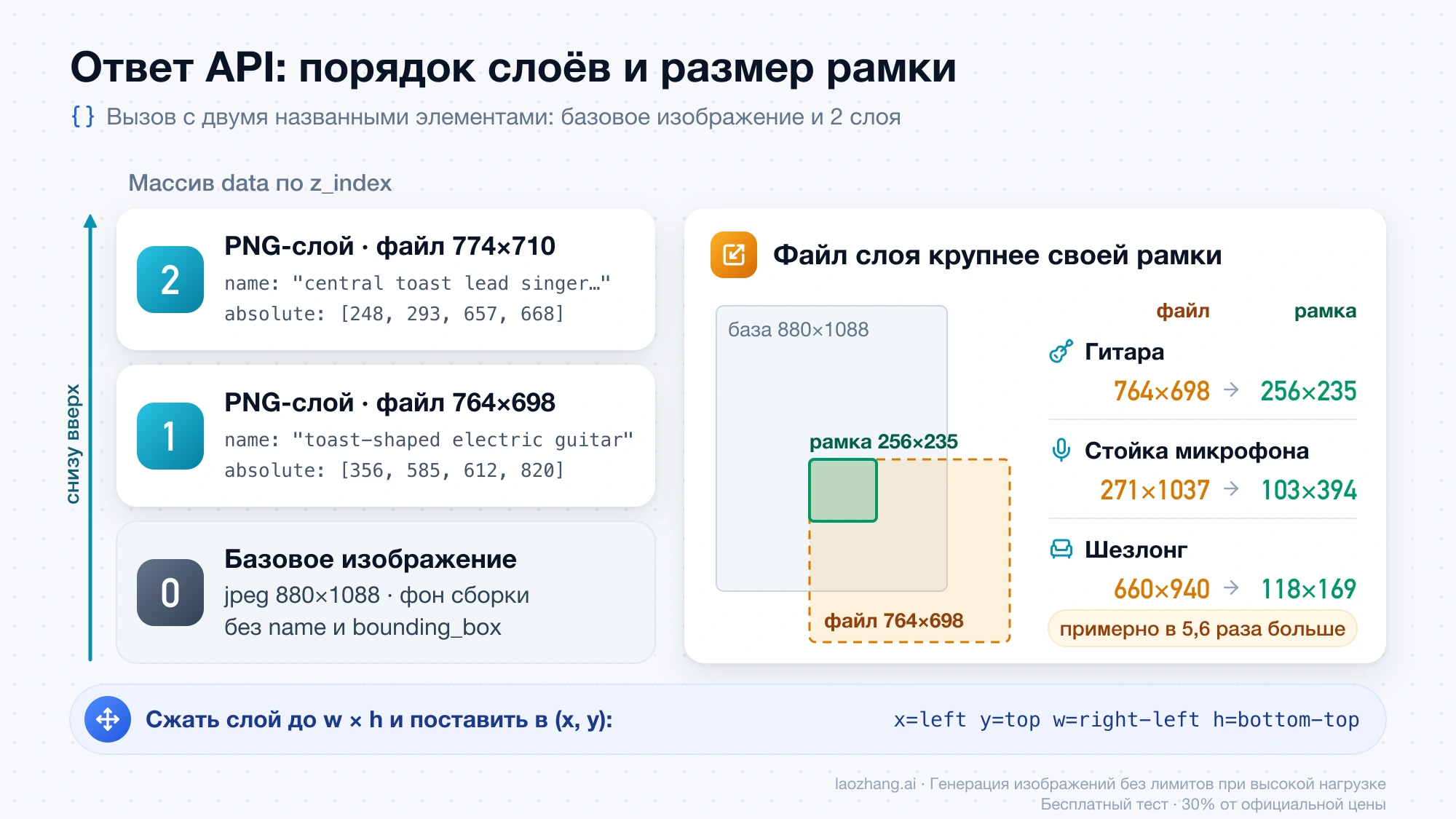Screen dimensions: 1456x819
Task: Select the number 1 layer badge
Action: point(170,436)
